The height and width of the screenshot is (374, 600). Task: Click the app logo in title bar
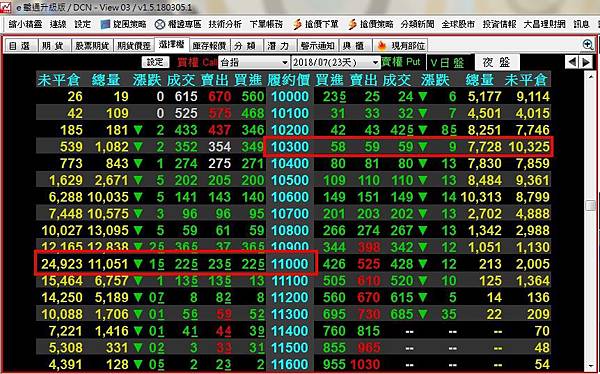(5, 7)
